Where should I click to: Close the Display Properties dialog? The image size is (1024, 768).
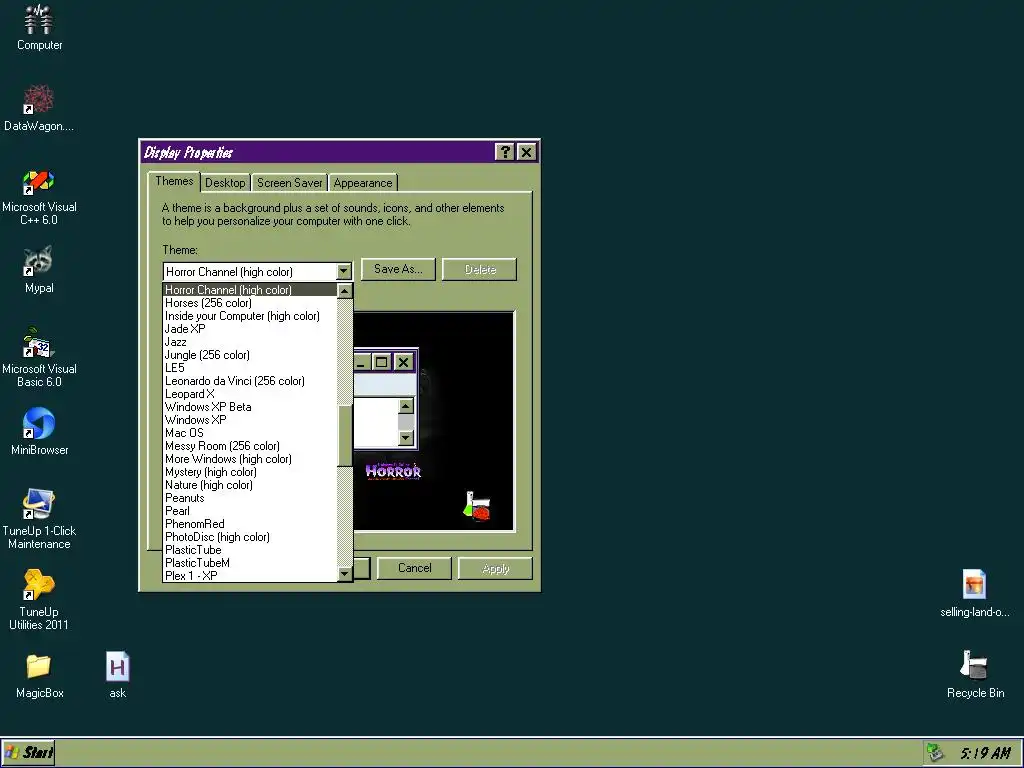pos(526,152)
